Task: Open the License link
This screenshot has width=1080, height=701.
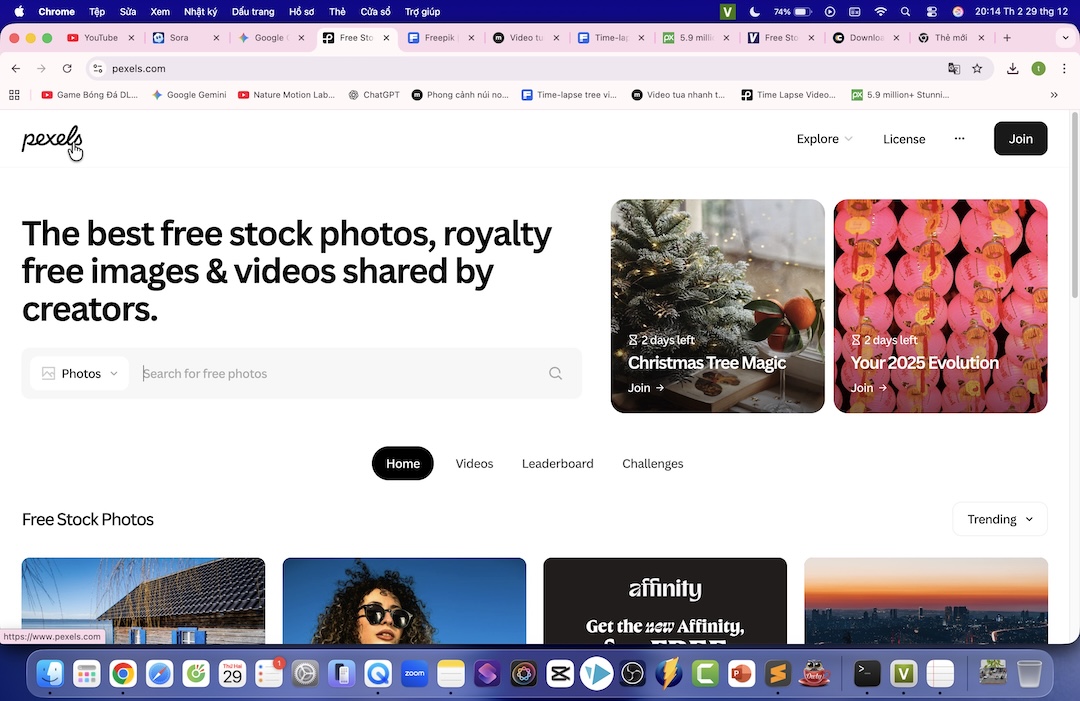Action: [x=904, y=139]
